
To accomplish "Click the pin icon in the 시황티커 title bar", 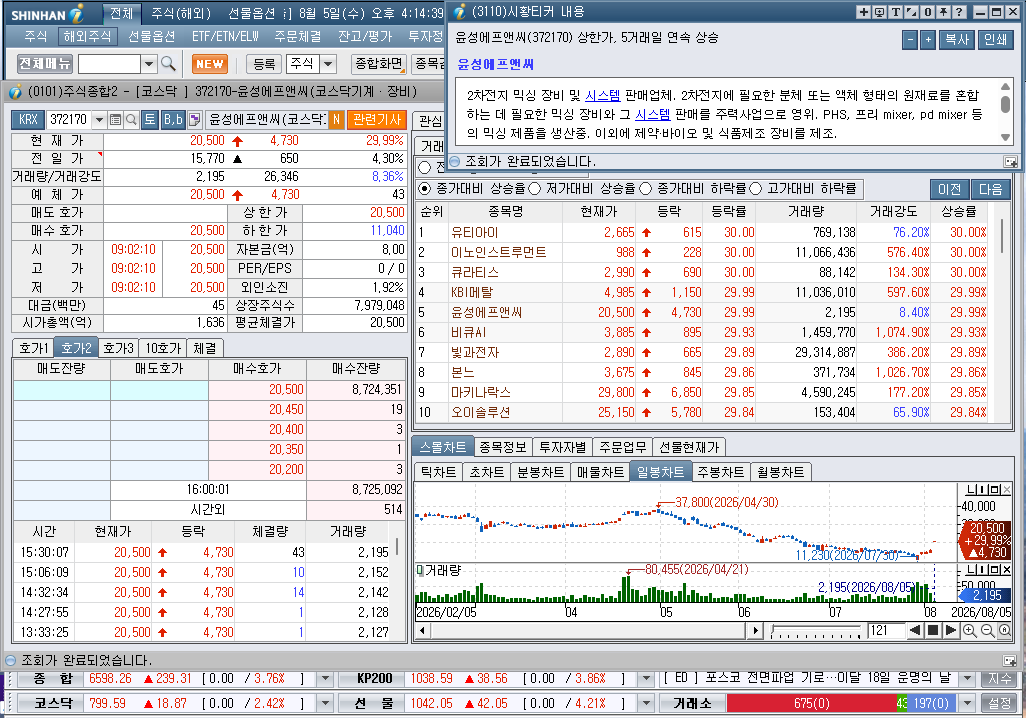I will point(944,12).
